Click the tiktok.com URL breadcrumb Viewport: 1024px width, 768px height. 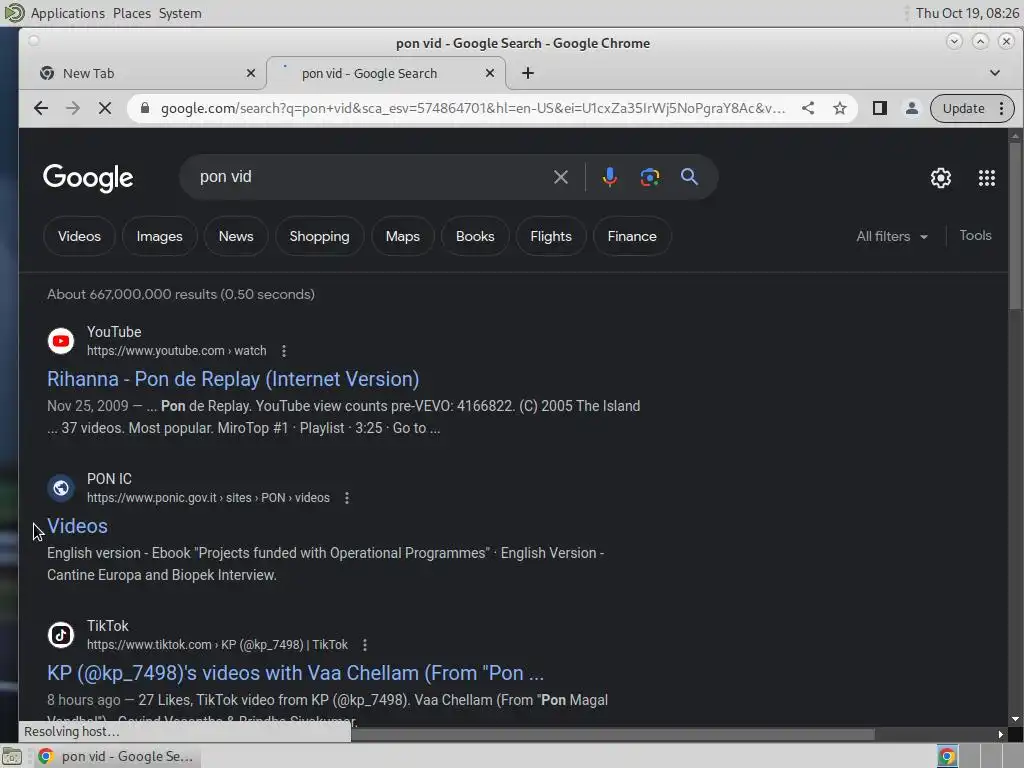click(217, 645)
